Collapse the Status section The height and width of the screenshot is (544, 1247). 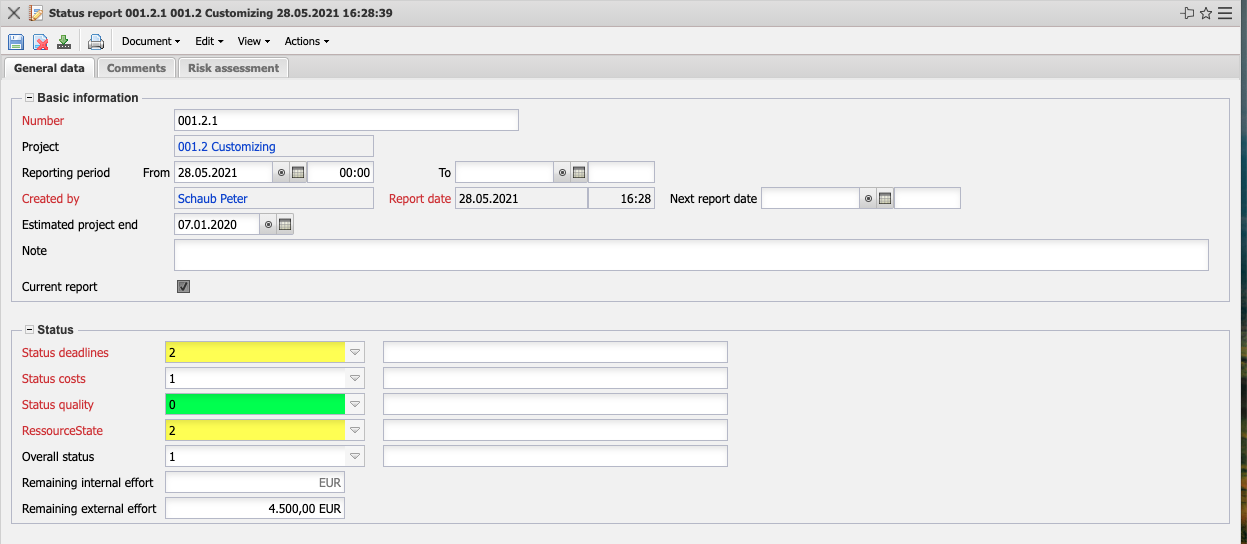(29, 330)
